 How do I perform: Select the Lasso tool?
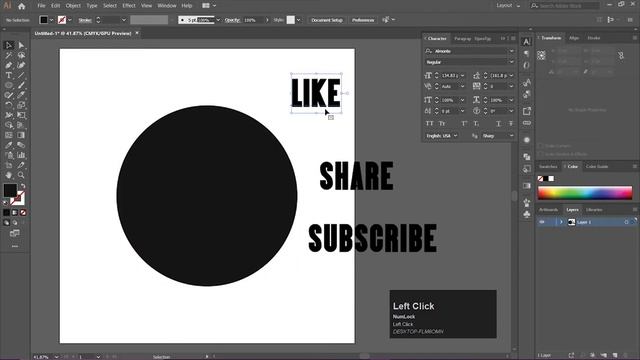coord(21,55)
